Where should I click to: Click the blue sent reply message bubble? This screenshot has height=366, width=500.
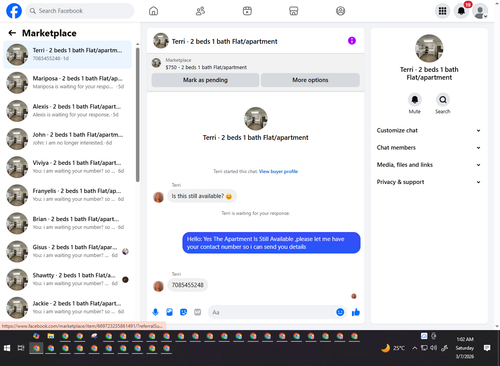[x=271, y=243]
